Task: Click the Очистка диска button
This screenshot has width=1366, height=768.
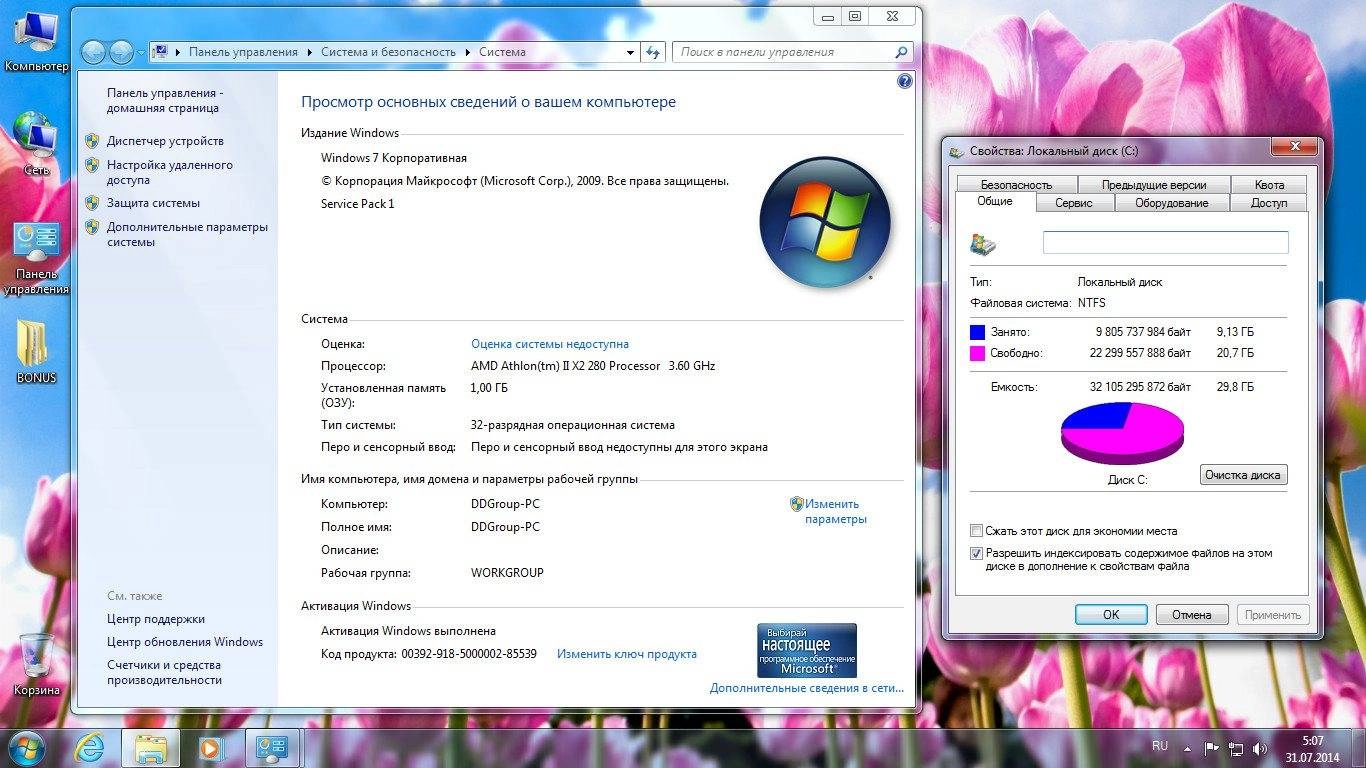Action: pyautogui.click(x=1243, y=475)
